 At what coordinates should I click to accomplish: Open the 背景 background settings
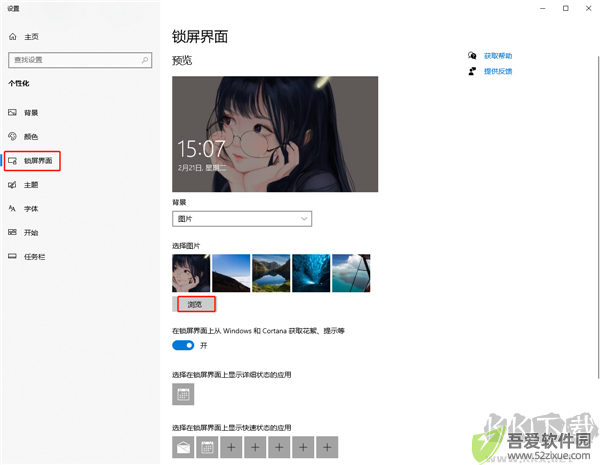pos(23,113)
